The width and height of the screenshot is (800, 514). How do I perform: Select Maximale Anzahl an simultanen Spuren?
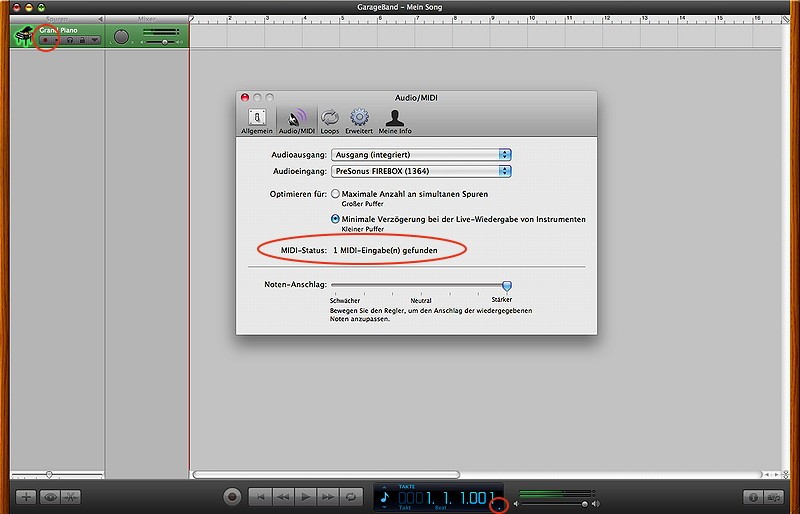[x=335, y=194]
